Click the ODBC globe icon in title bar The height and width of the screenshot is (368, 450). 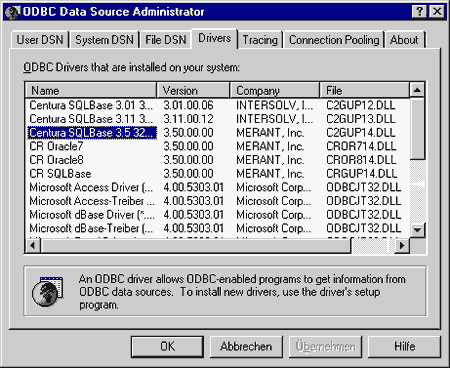tap(13, 12)
